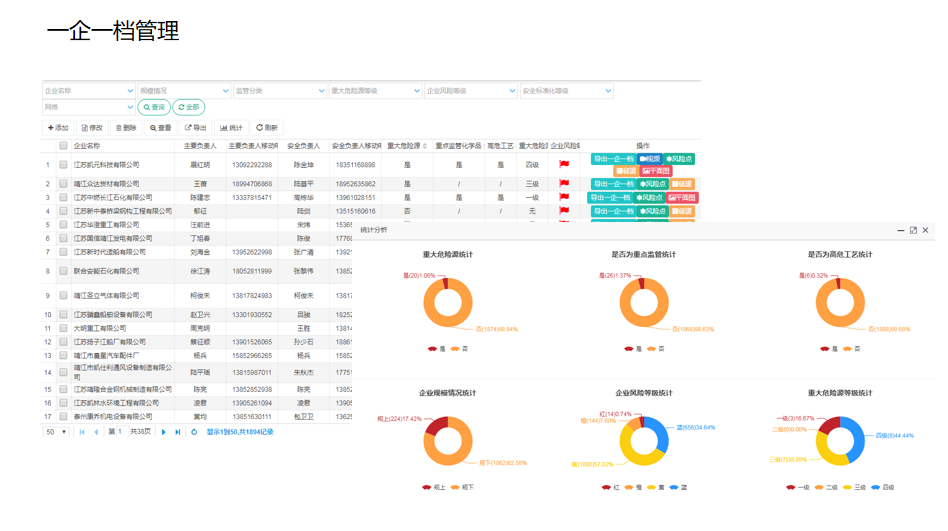Screen dimensions: 948x531
Task: Click the 刷新 (refresh) toolbar button
Action: (267, 128)
